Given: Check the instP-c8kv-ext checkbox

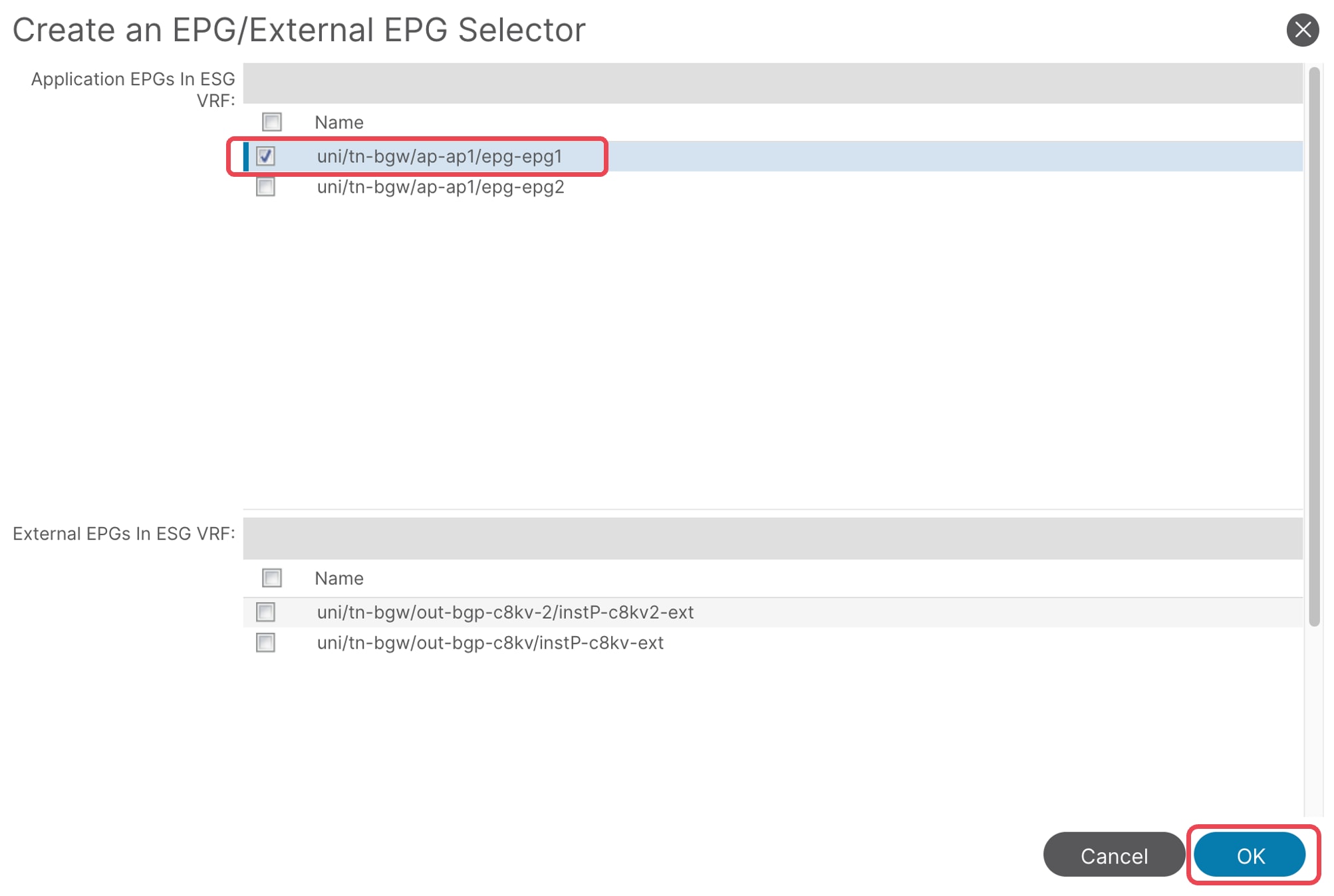Looking at the screenshot, I should 265,642.
